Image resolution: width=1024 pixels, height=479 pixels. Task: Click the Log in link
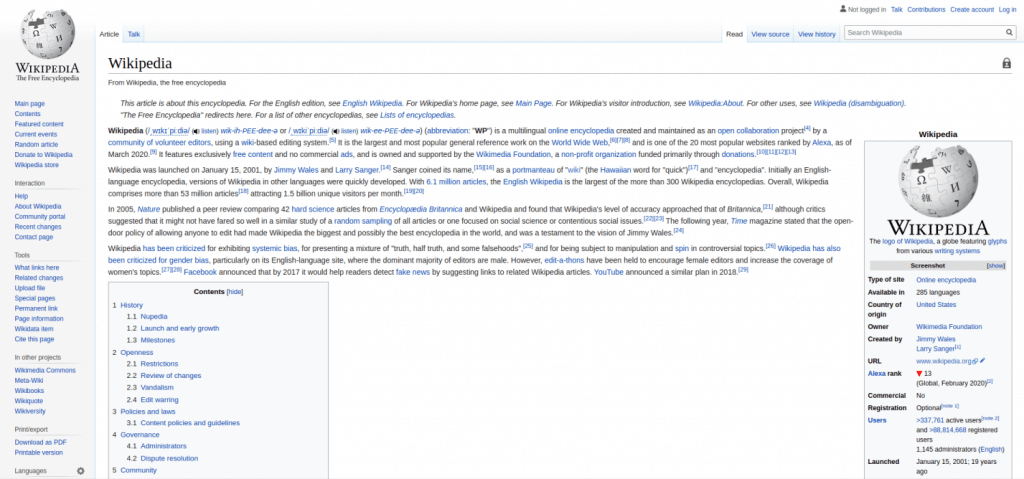(x=1007, y=10)
